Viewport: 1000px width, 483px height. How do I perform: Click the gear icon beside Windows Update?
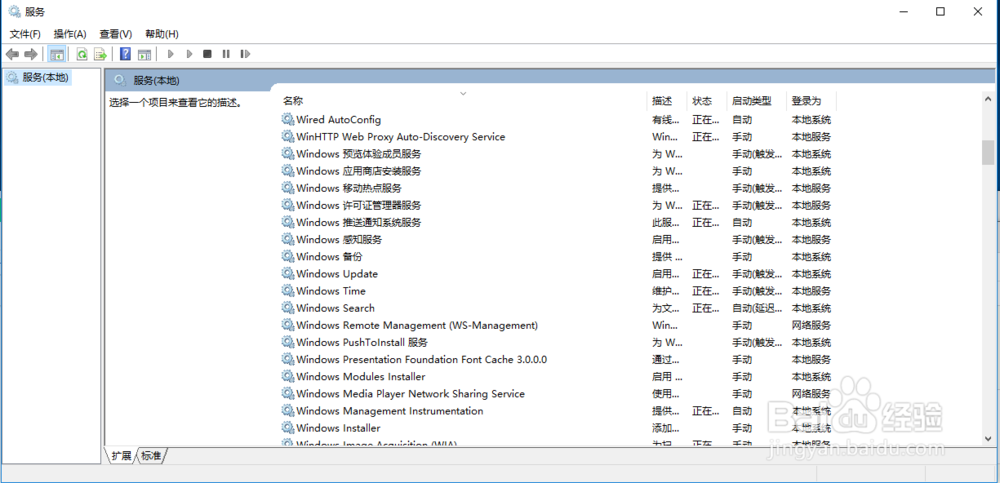(x=288, y=274)
